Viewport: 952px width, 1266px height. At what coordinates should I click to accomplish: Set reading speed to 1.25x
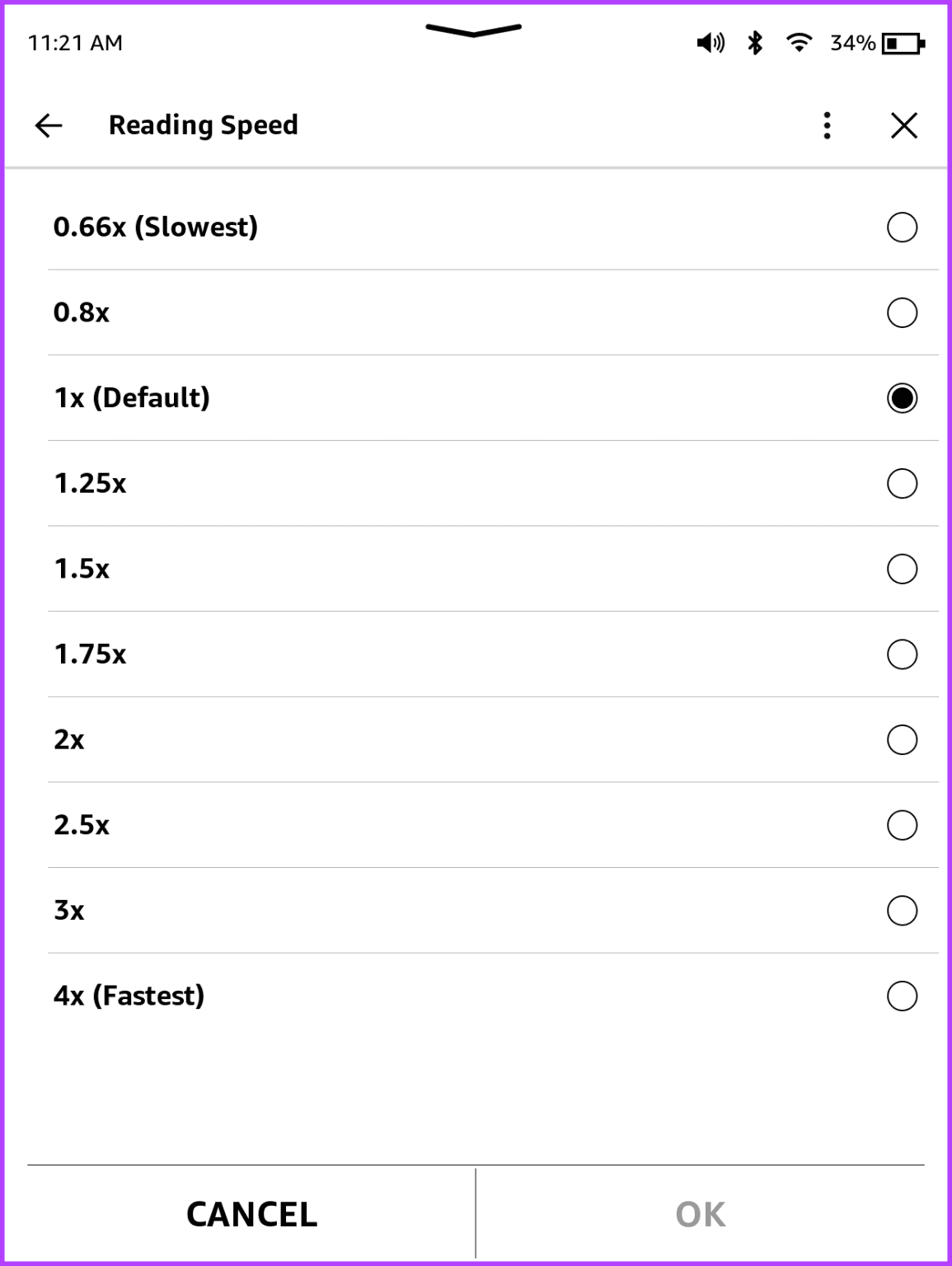tap(902, 484)
